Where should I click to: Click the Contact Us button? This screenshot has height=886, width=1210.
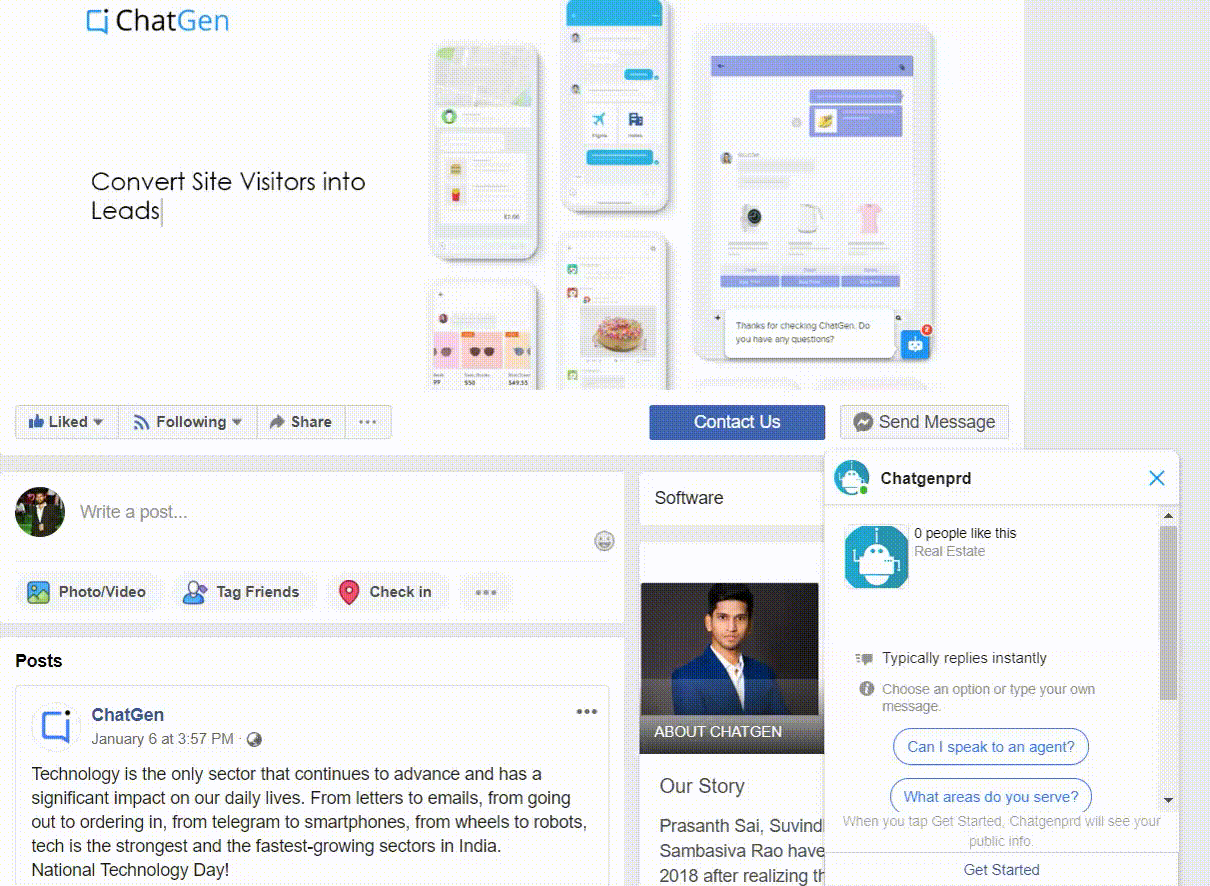737,422
